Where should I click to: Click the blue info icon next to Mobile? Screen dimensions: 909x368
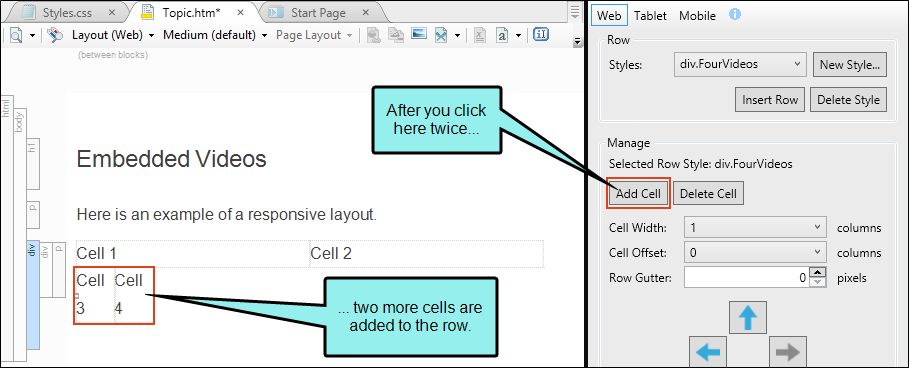(x=735, y=14)
